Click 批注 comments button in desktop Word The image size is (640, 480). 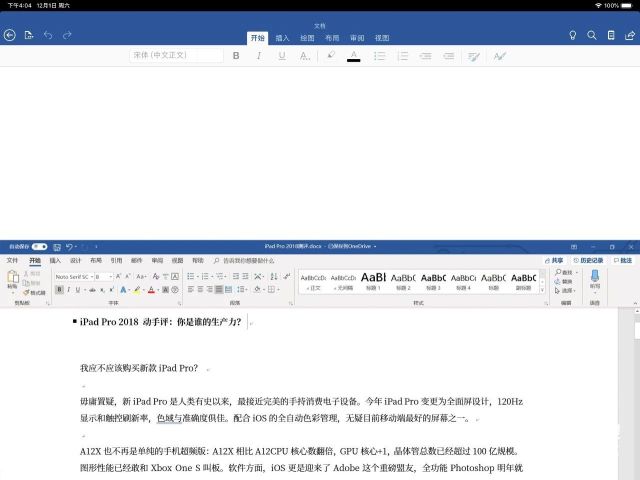(x=623, y=260)
